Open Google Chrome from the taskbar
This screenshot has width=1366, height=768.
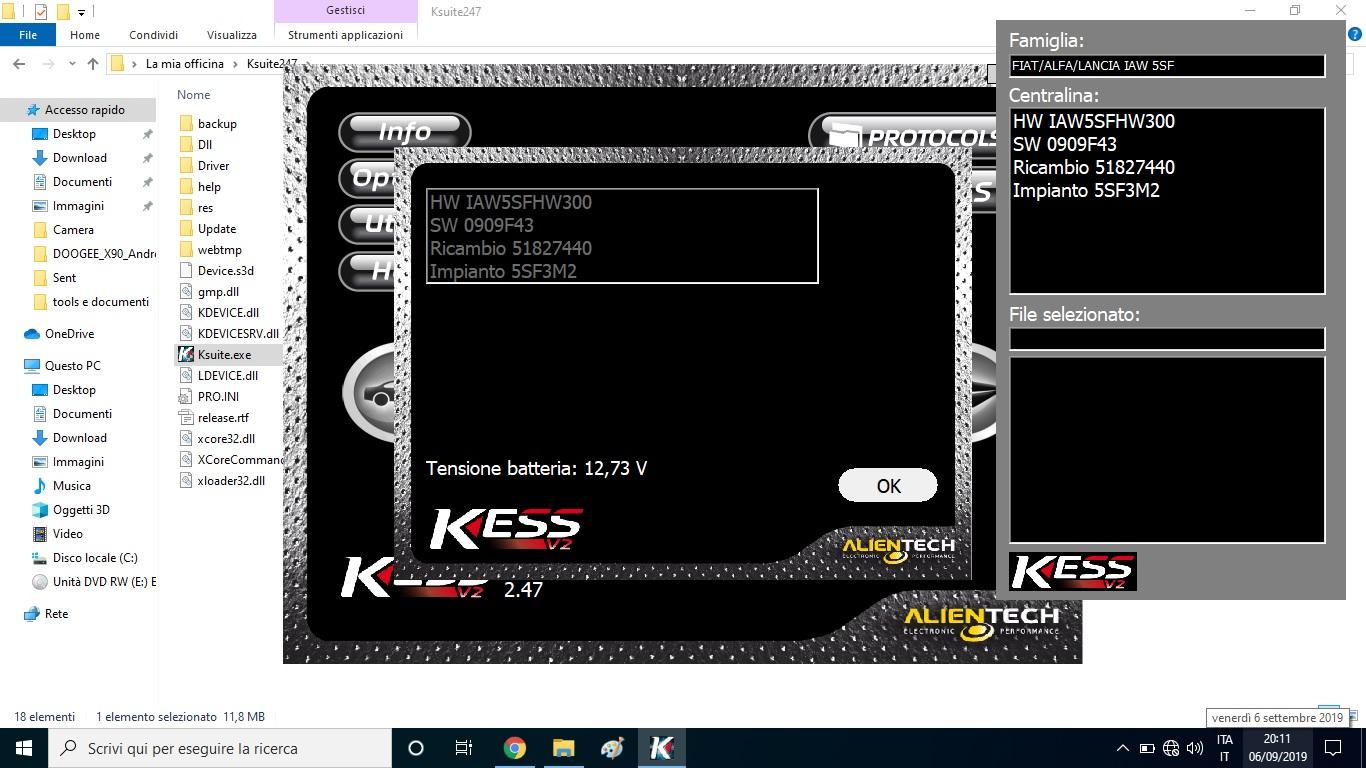click(x=514, y=748)
